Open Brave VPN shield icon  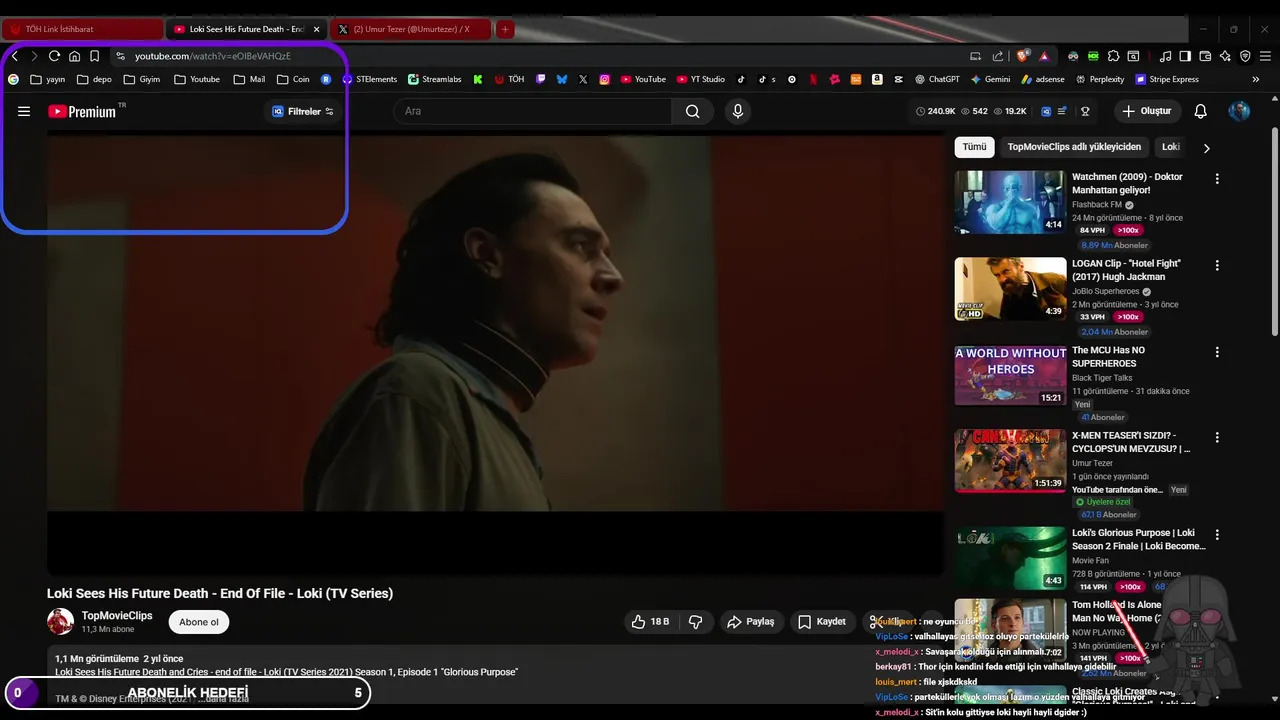[x=1245, y=56]
